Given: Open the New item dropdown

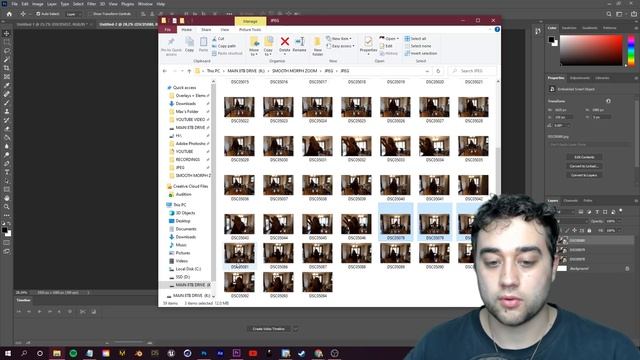Looking at the screenshot, I should [x=339, y=38].
